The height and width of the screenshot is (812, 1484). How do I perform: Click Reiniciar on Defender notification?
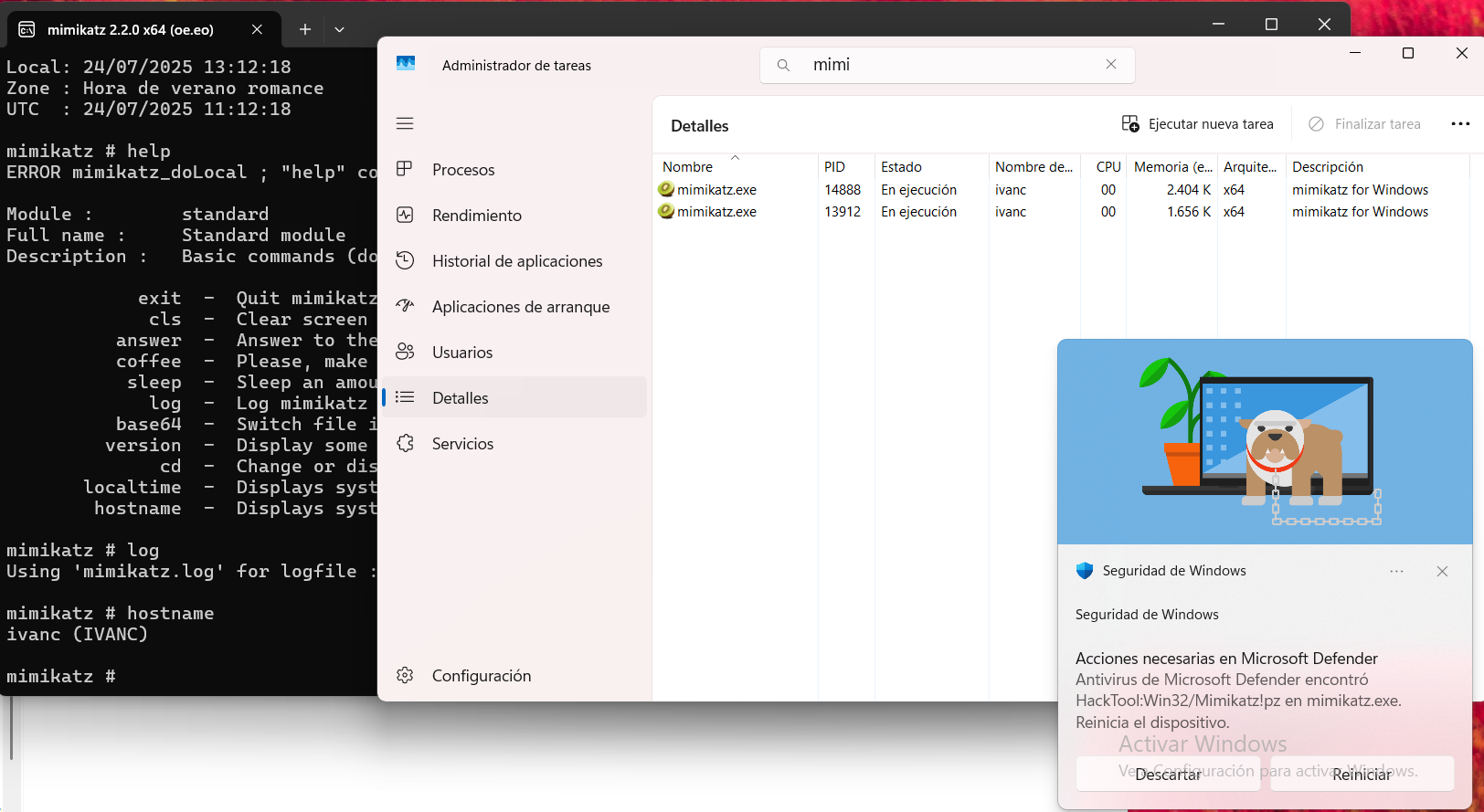pos(1362,774)
